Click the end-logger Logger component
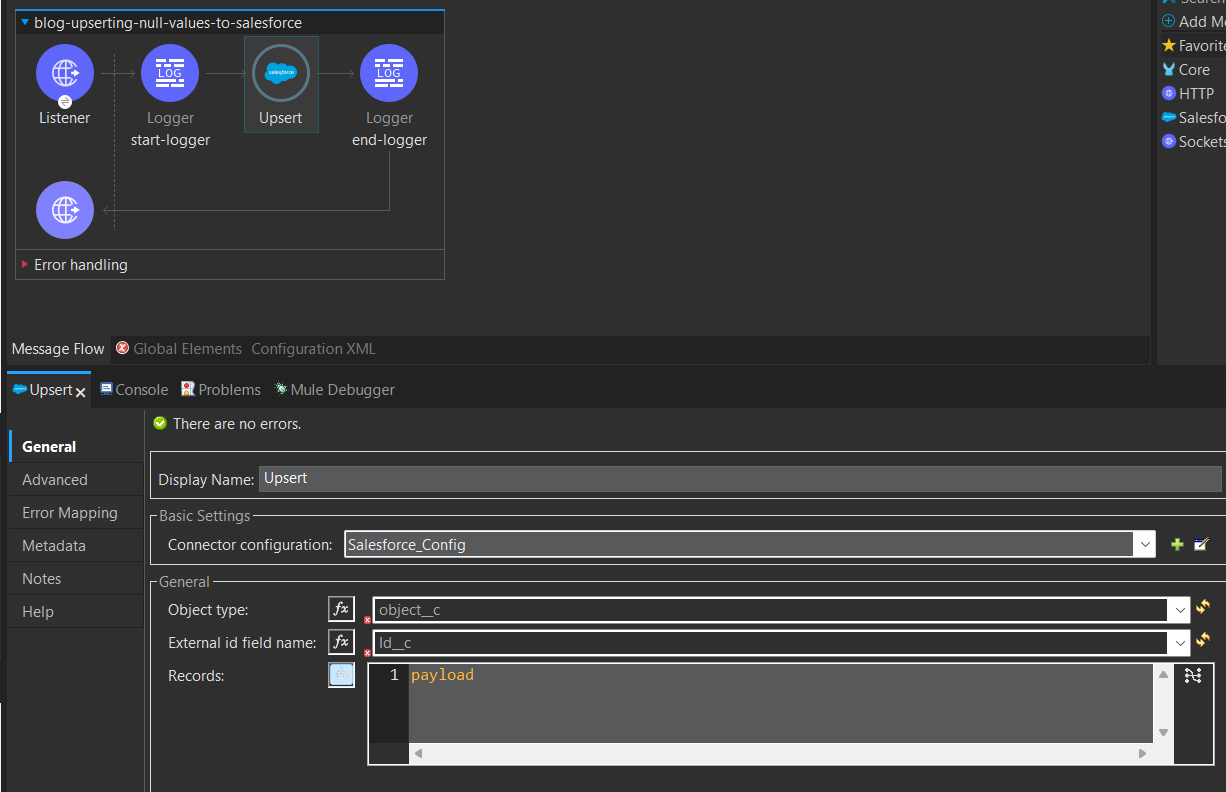Image resolution: width=1226 pixels, height=792 pixels. coord(389,73)
